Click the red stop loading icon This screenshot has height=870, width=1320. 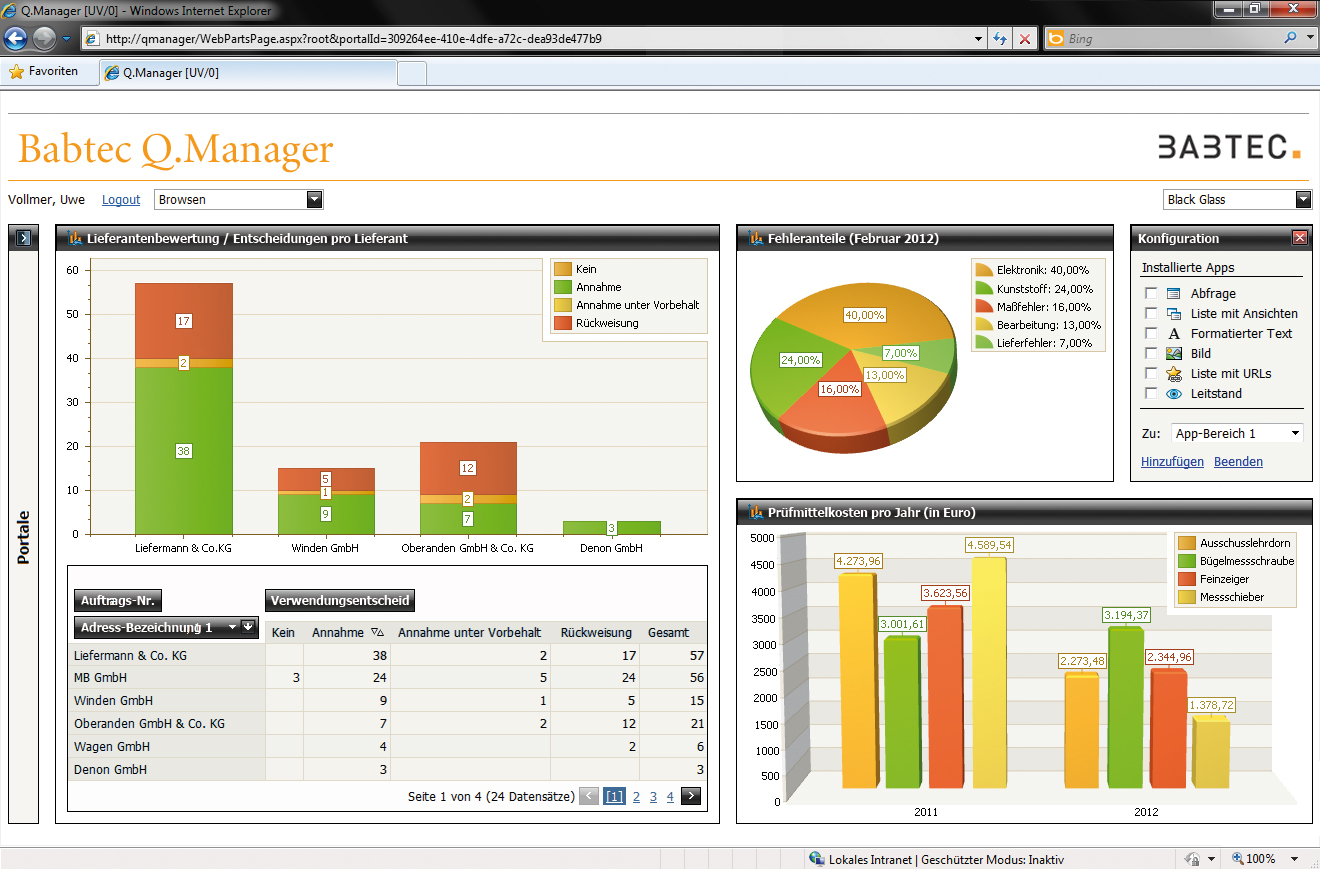point(1025,39)
